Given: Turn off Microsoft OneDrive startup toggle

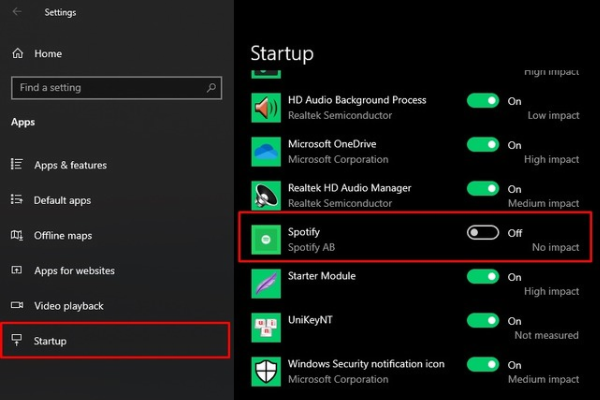Looking at the screenshot, I should (x=483, y=145).
